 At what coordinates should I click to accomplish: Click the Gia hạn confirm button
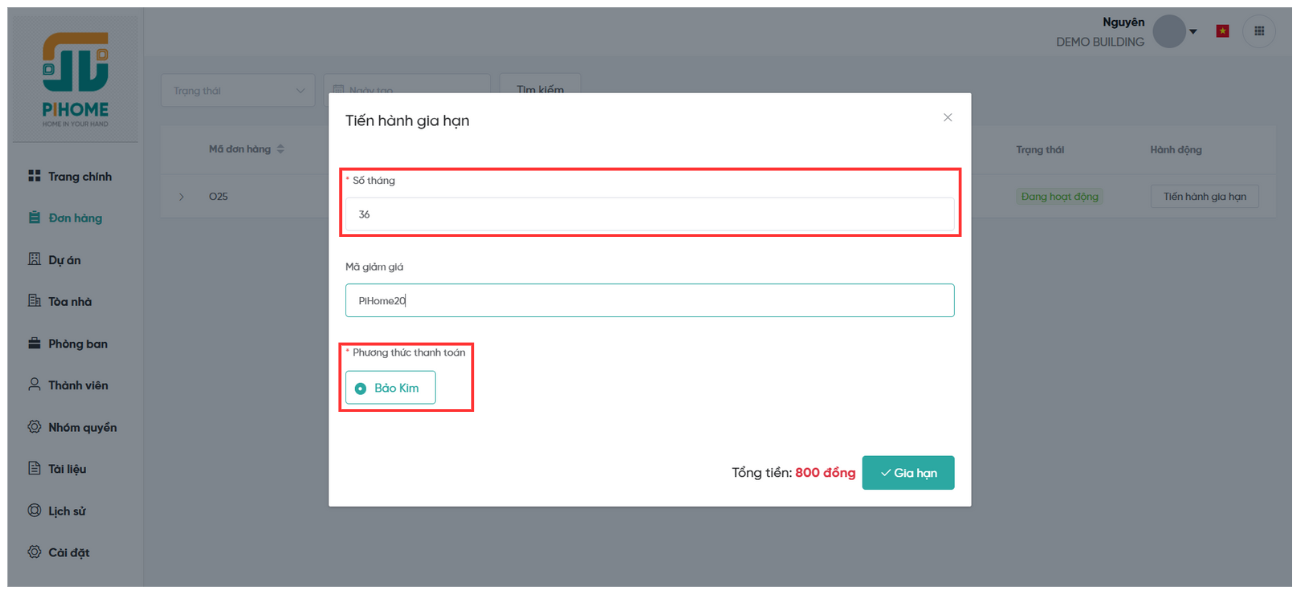907,473
